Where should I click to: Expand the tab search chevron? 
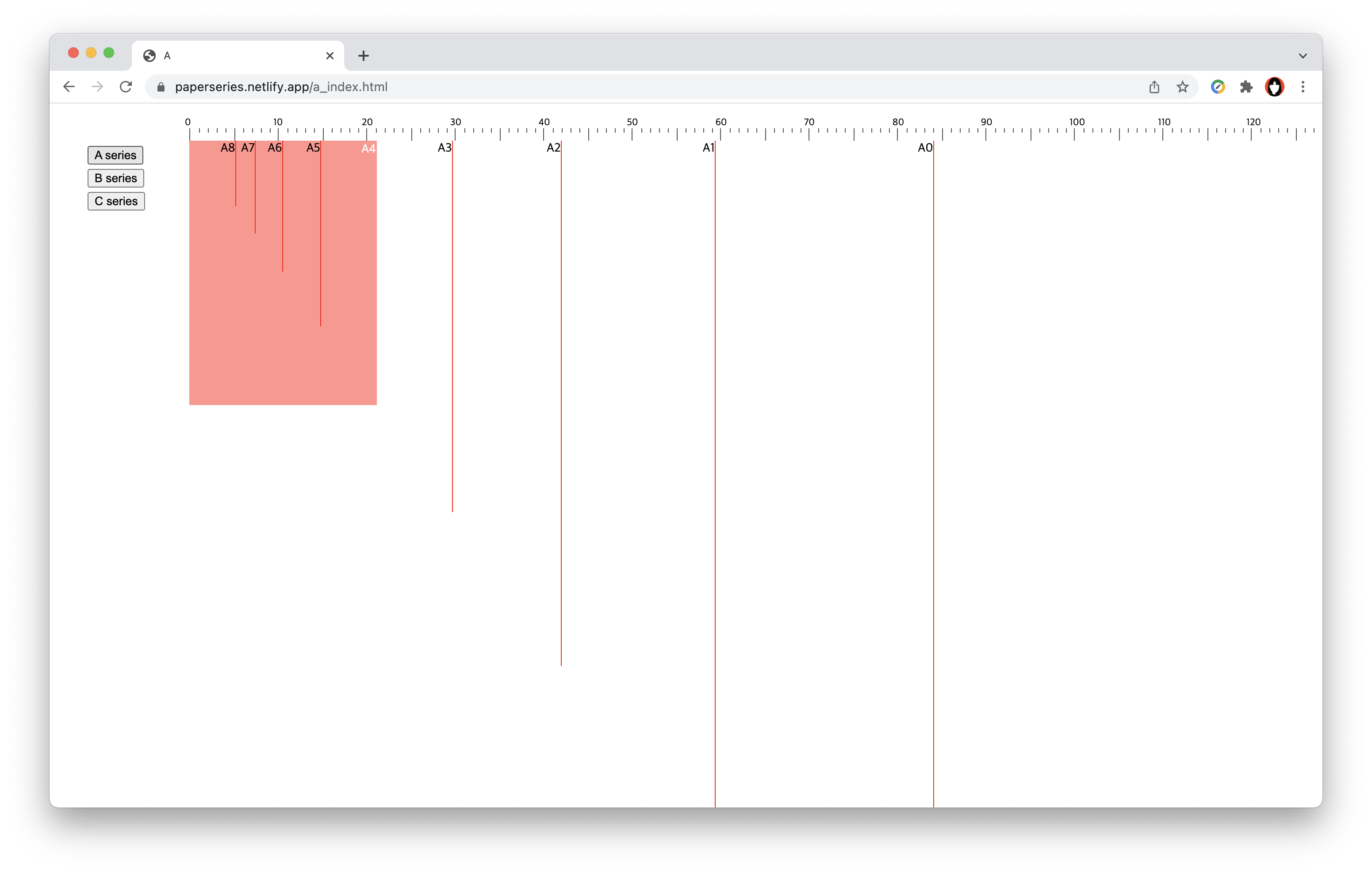(1303, 56)
